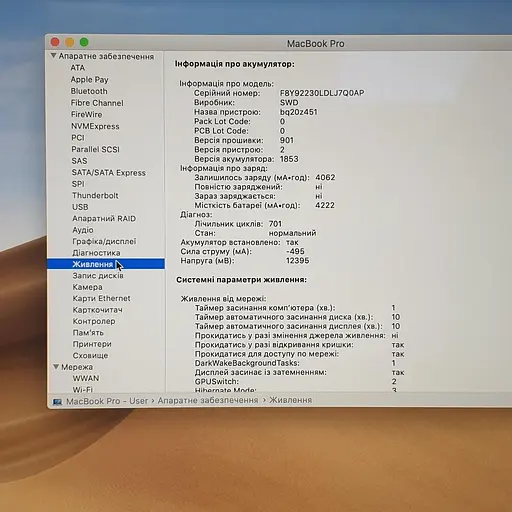Screen dimensions: 512x512
Task: Click Живлення in the bottom path bar
Action: (290, 400)
